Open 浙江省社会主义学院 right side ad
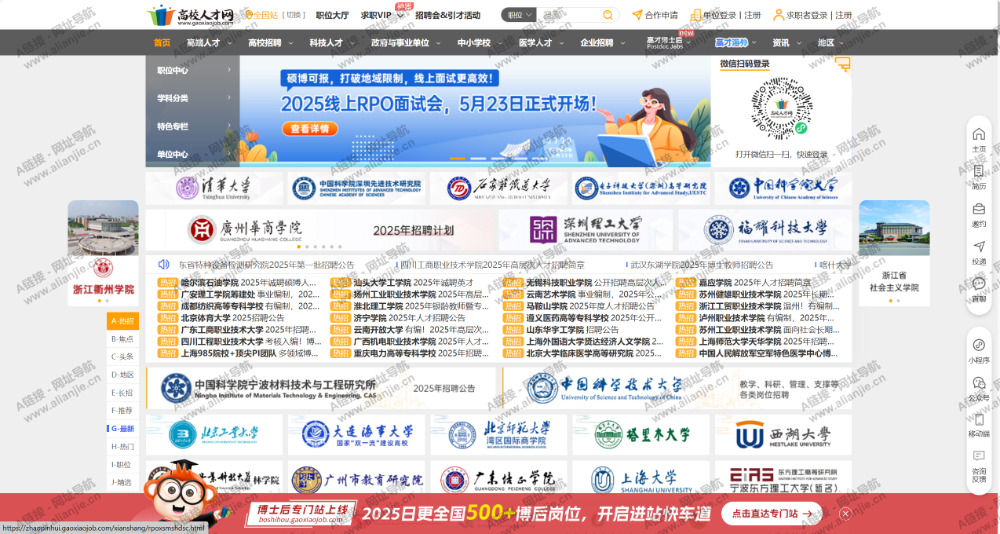Viewport: 1000px width, 534px height. coord(894,253)
